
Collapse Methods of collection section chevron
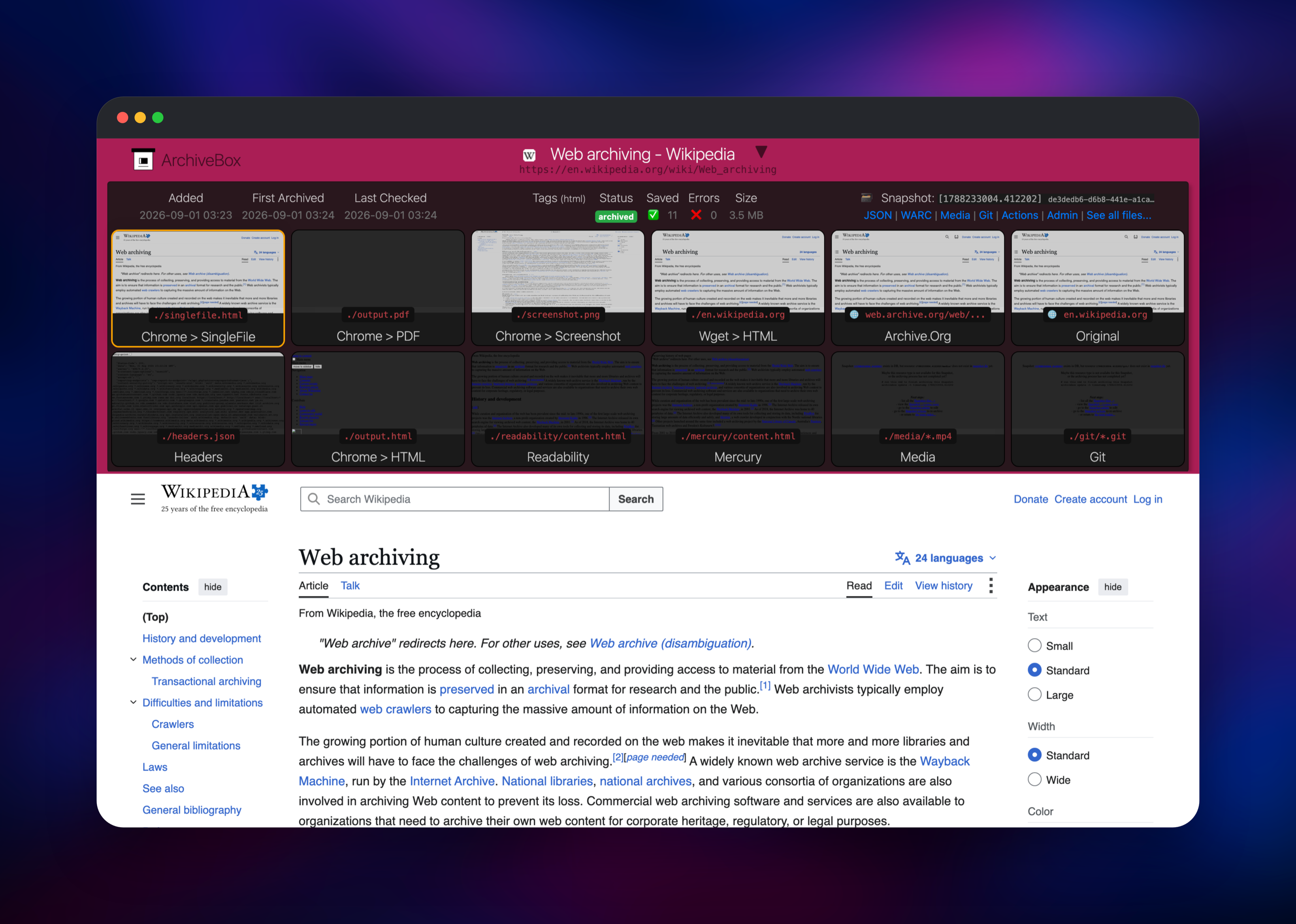133,660
